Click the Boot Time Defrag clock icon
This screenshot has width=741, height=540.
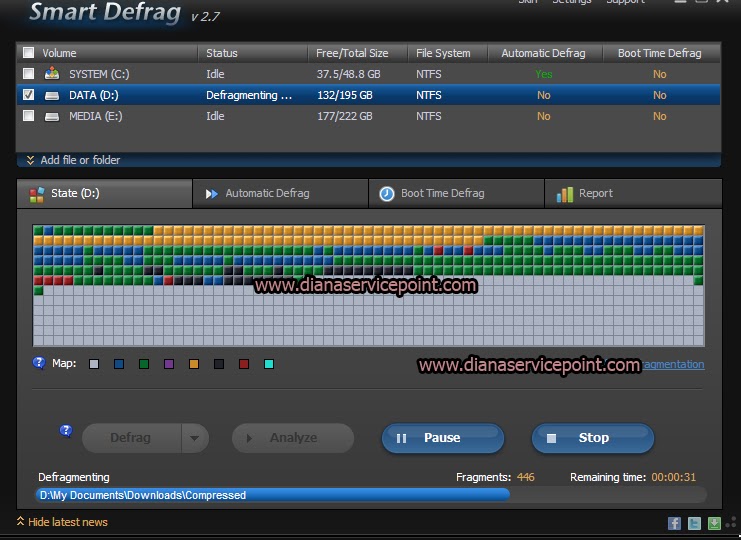[387, 194]
